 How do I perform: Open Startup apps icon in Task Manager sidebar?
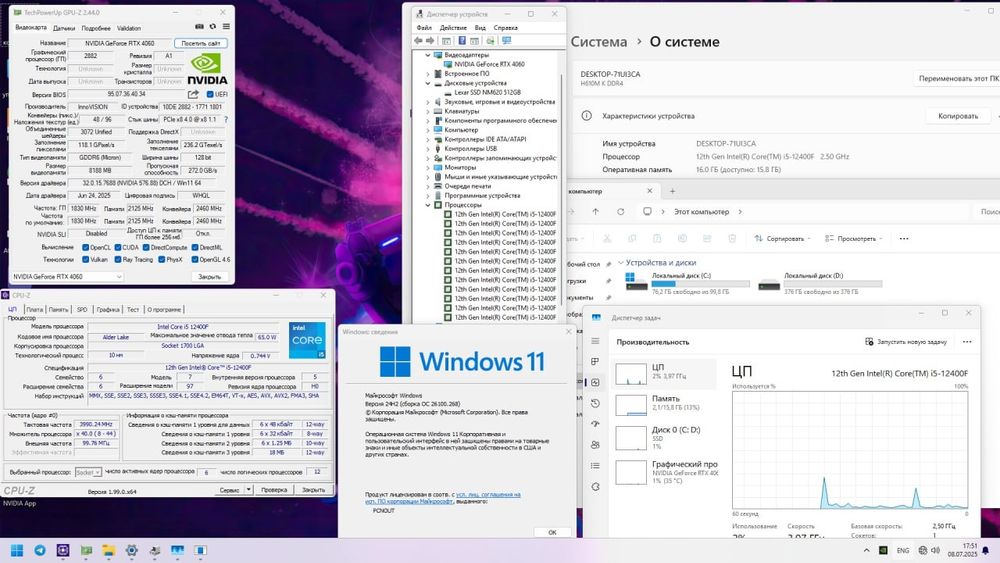(595, 424)
